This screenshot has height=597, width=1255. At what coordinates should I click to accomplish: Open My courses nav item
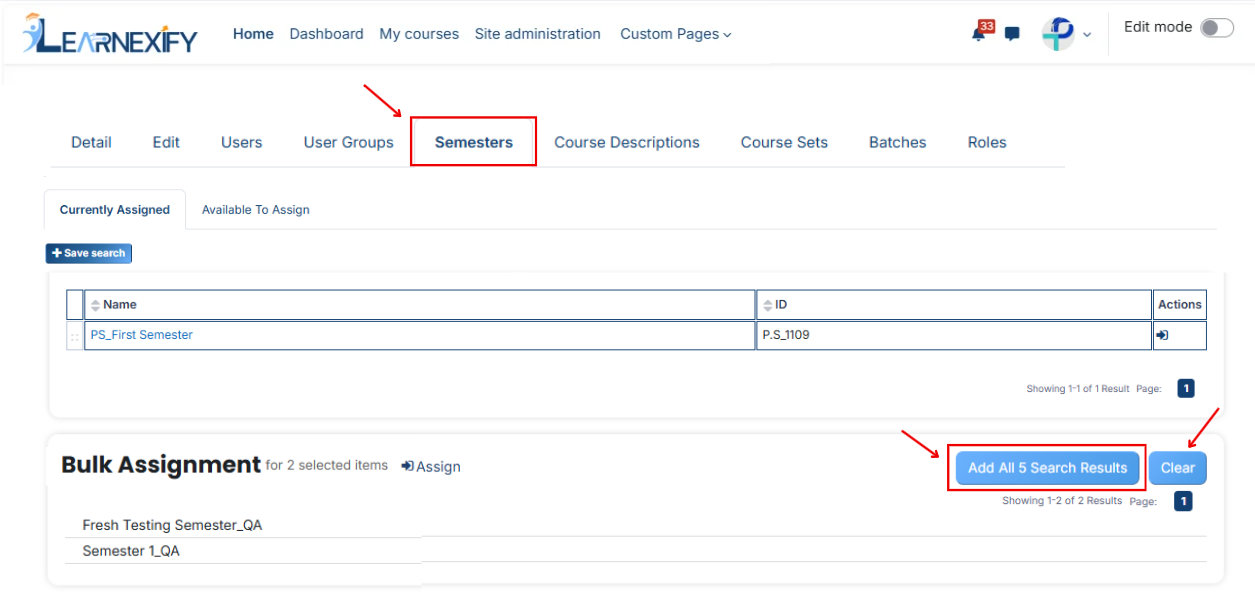click(x=419, y=34)
